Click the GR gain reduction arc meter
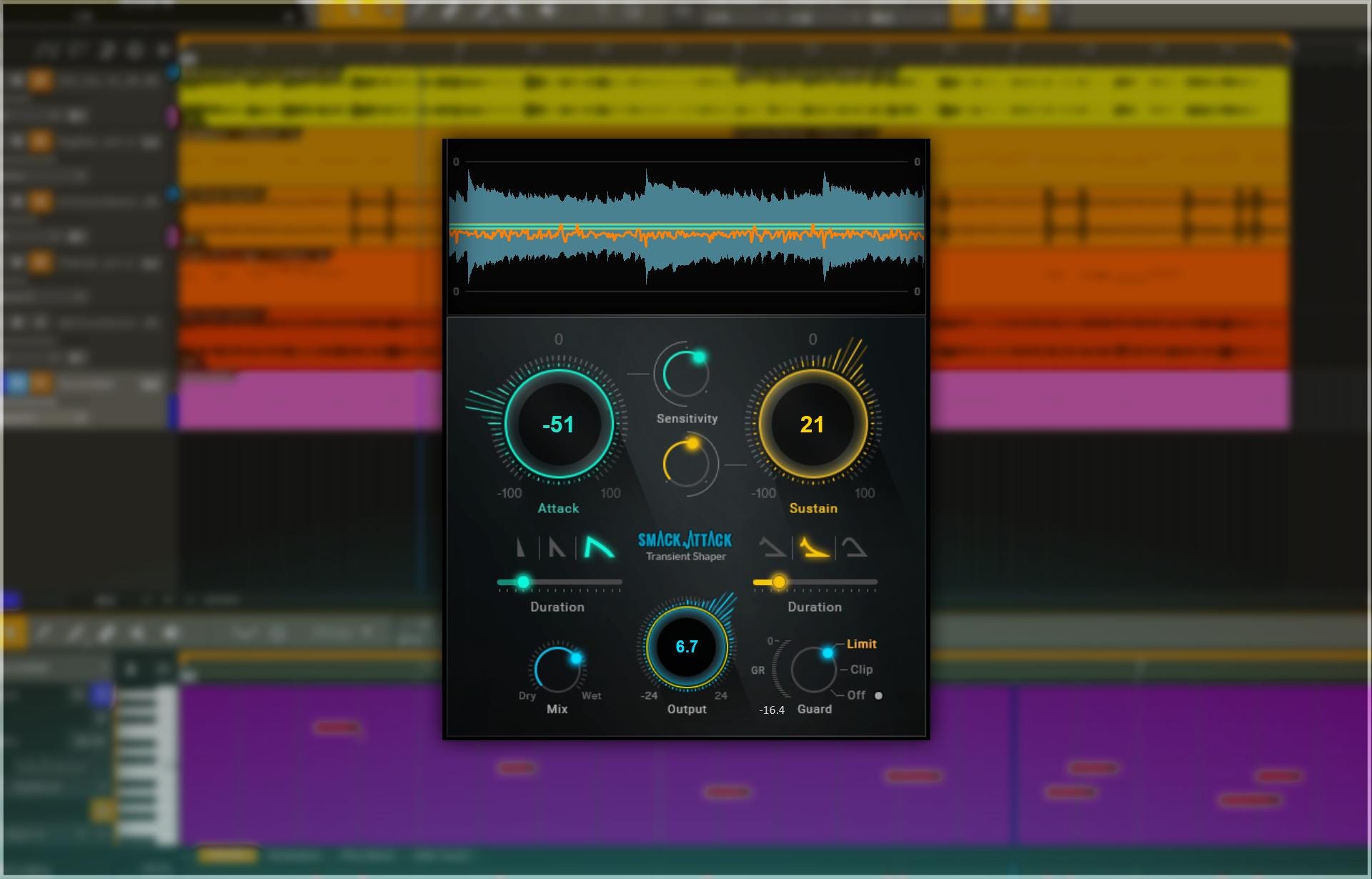 click(x=780, y=669)
